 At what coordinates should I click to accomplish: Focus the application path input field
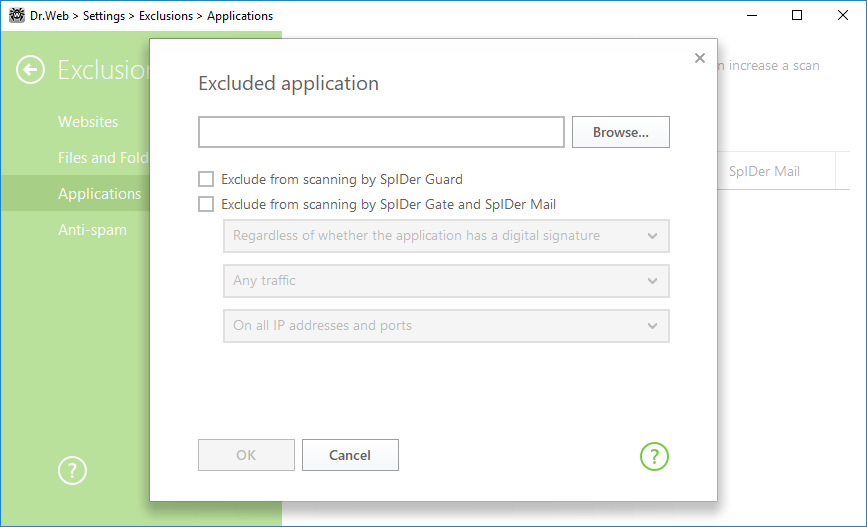(x=381, y=132)
